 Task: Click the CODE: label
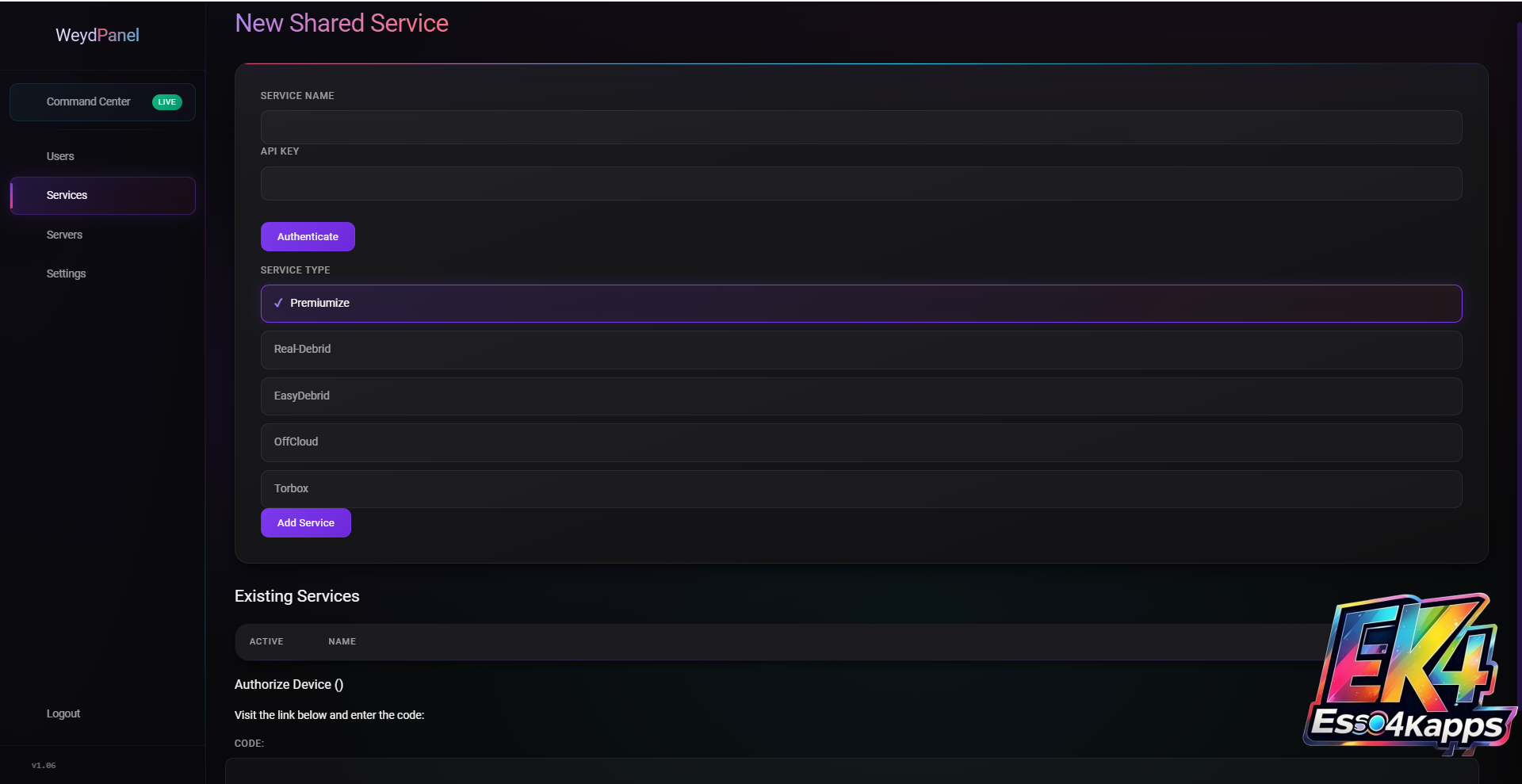click(250, 744)
